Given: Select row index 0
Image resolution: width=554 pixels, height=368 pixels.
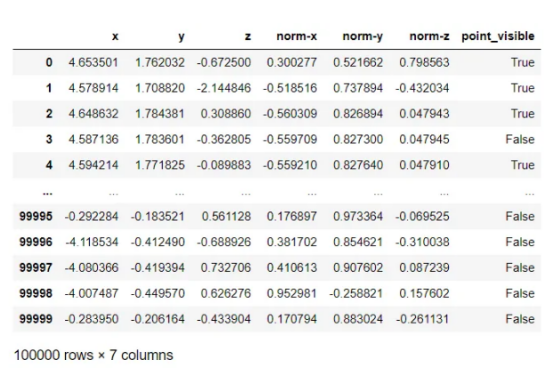Looking at the screenshot, I should point(49,63).
